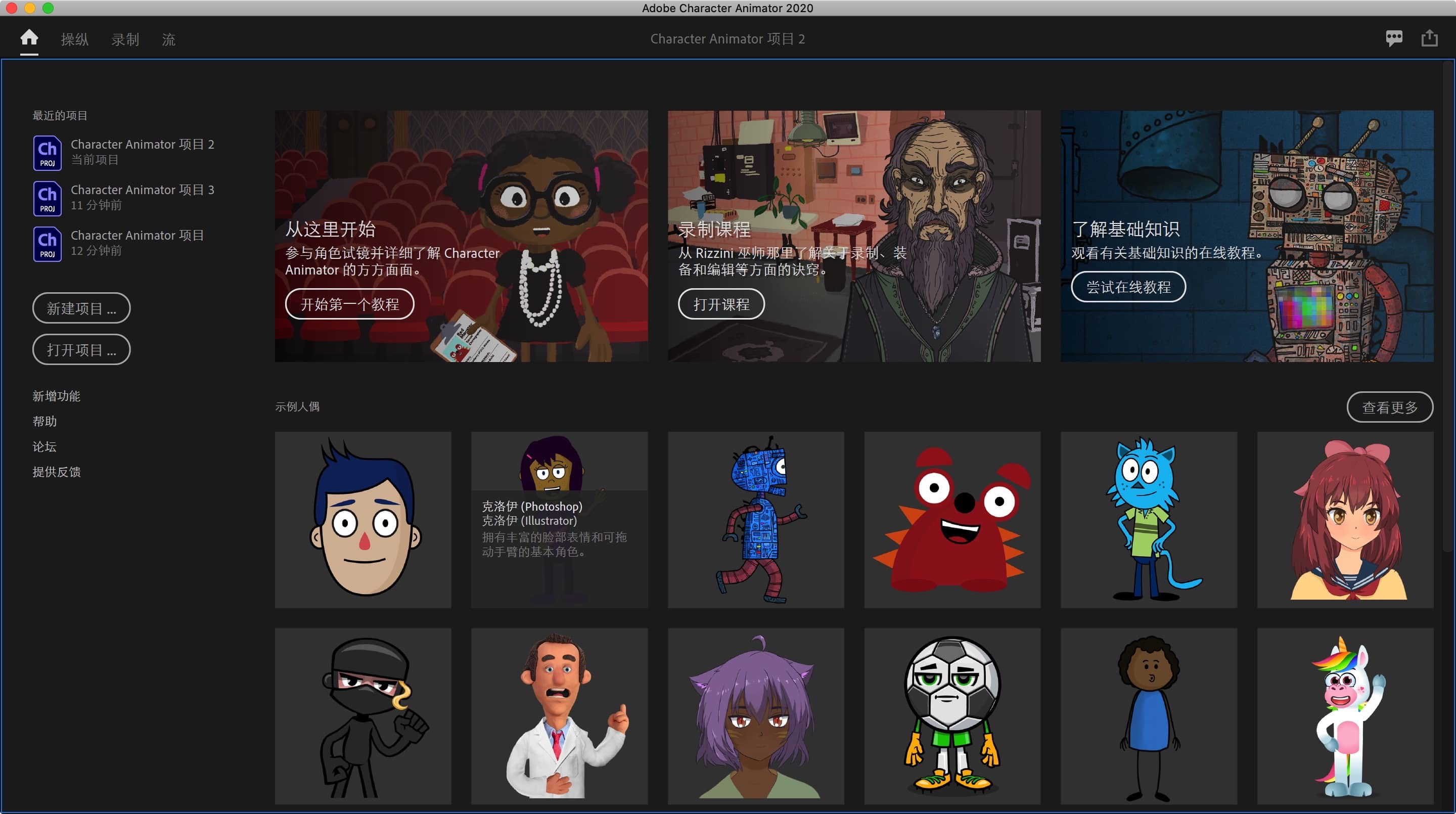
Task: Switch to the 录制 workspace tab
Action: [x=125, y=39]
